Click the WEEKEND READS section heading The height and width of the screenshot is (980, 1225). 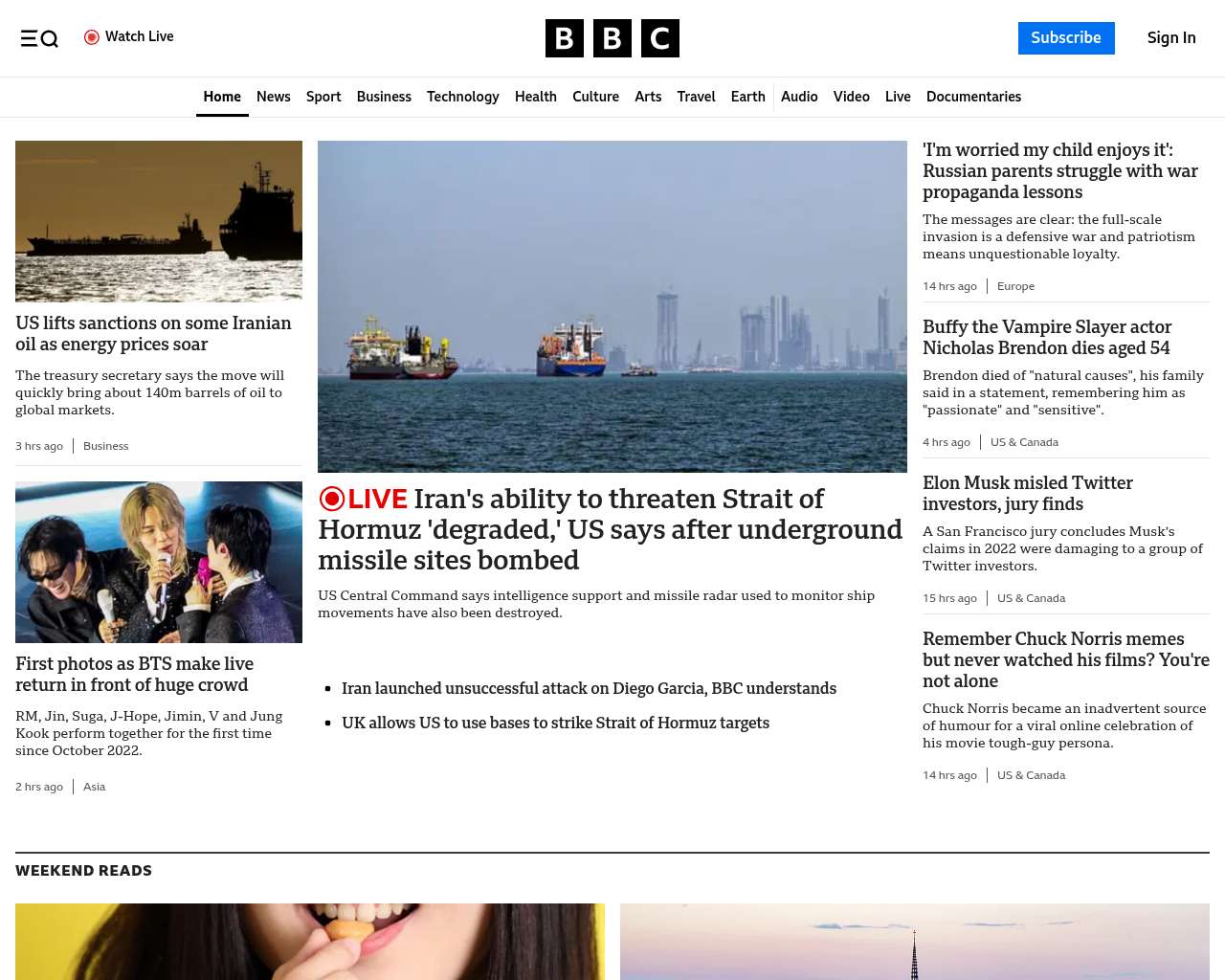pyautogui.click(x=84, y=871)
